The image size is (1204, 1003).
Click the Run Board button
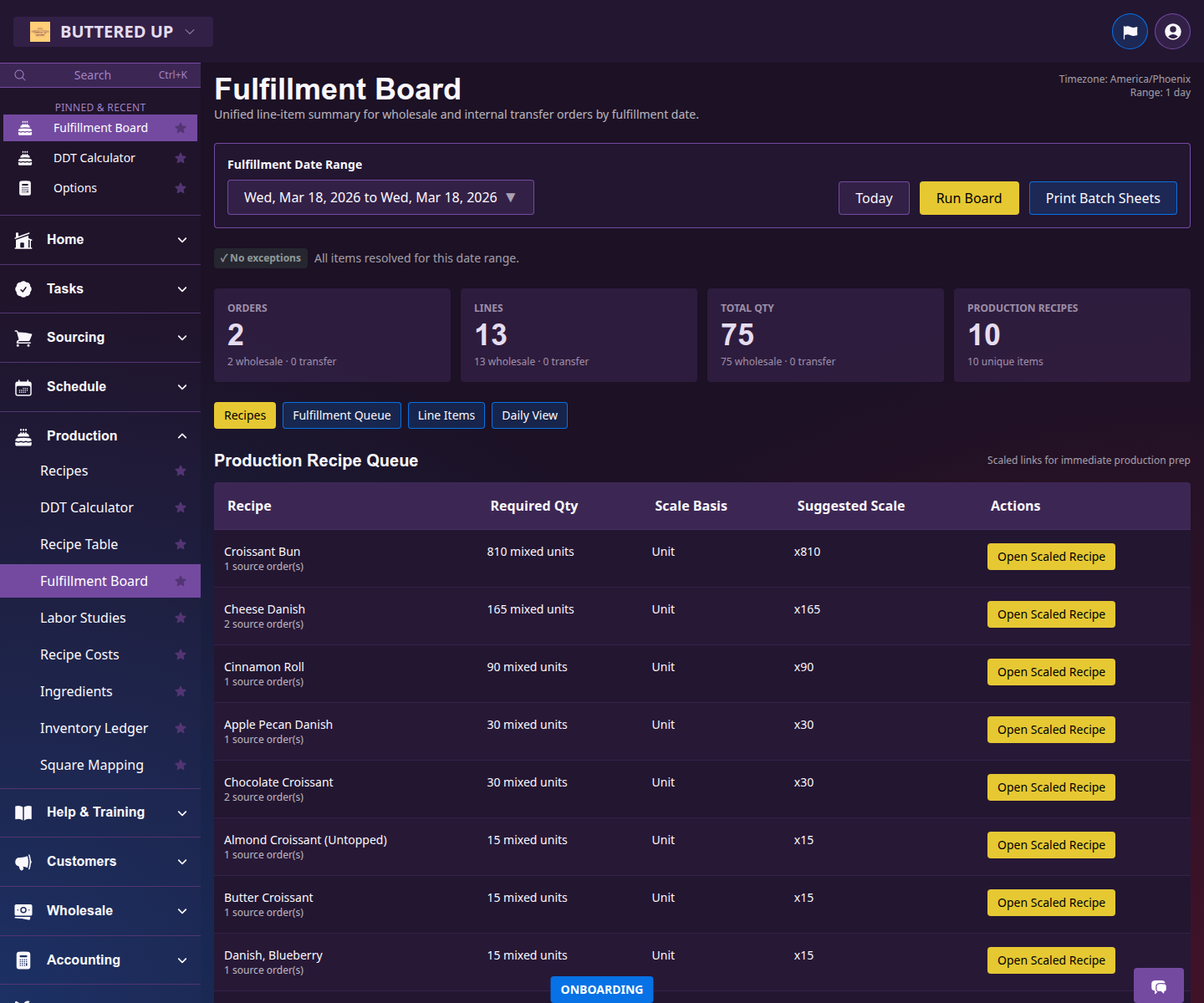tap(969, 198)
